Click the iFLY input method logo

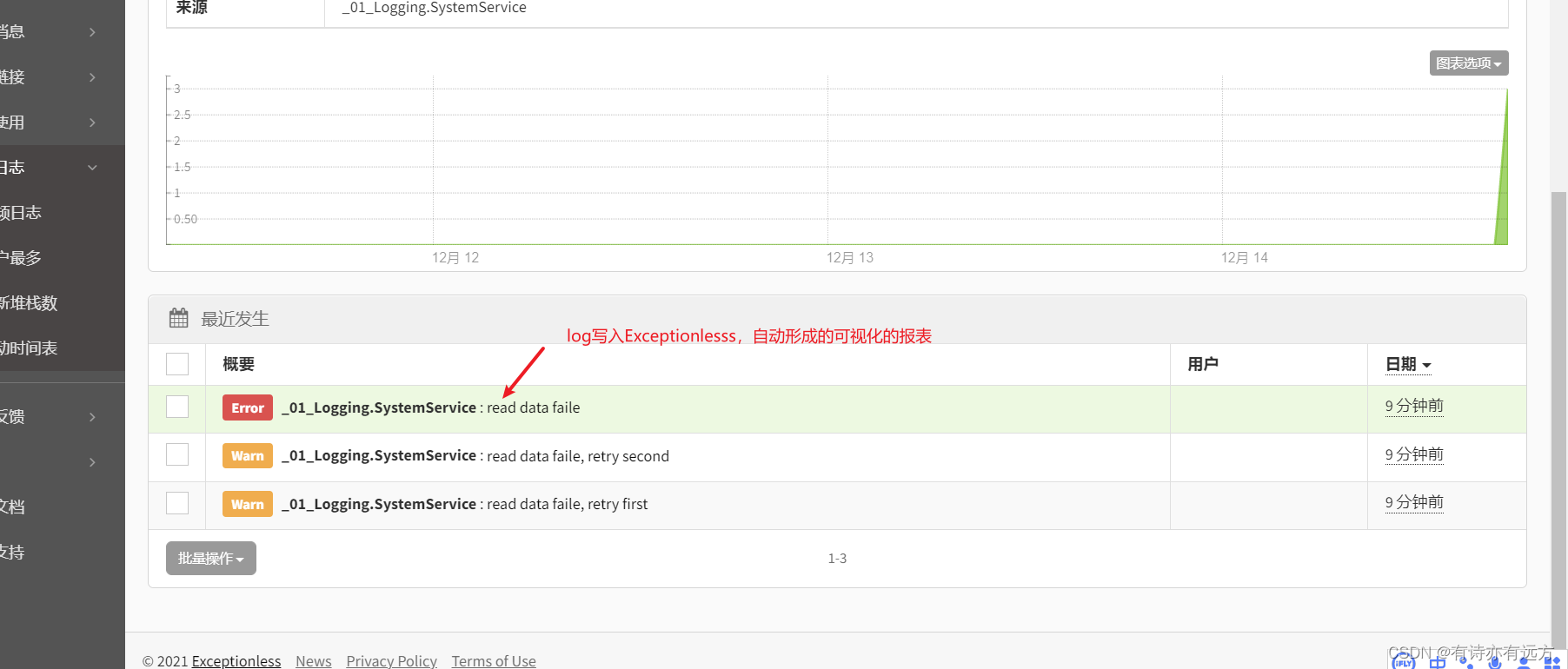click(1404, 662)
